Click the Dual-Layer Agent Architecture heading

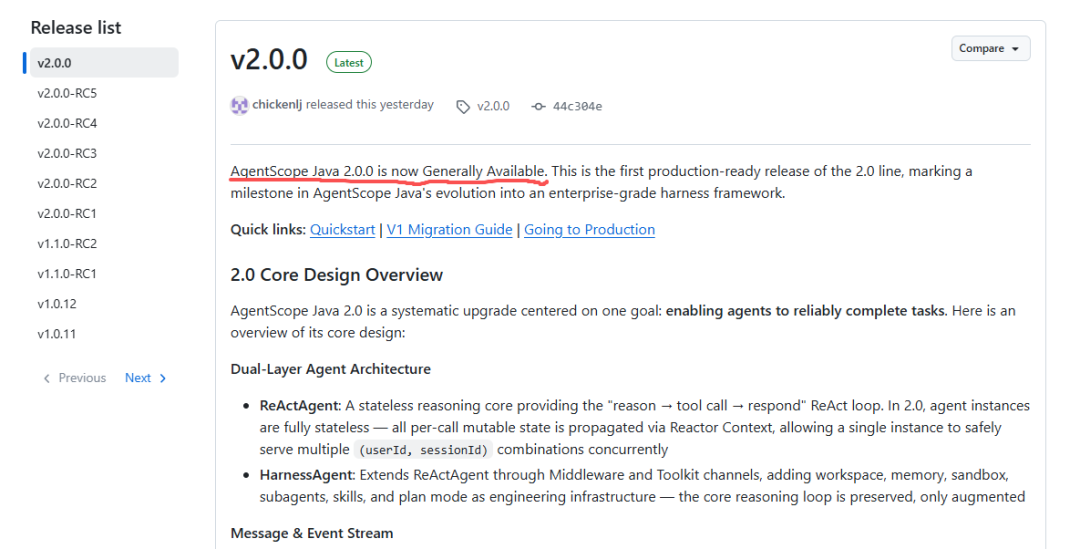tap(331, 369)
